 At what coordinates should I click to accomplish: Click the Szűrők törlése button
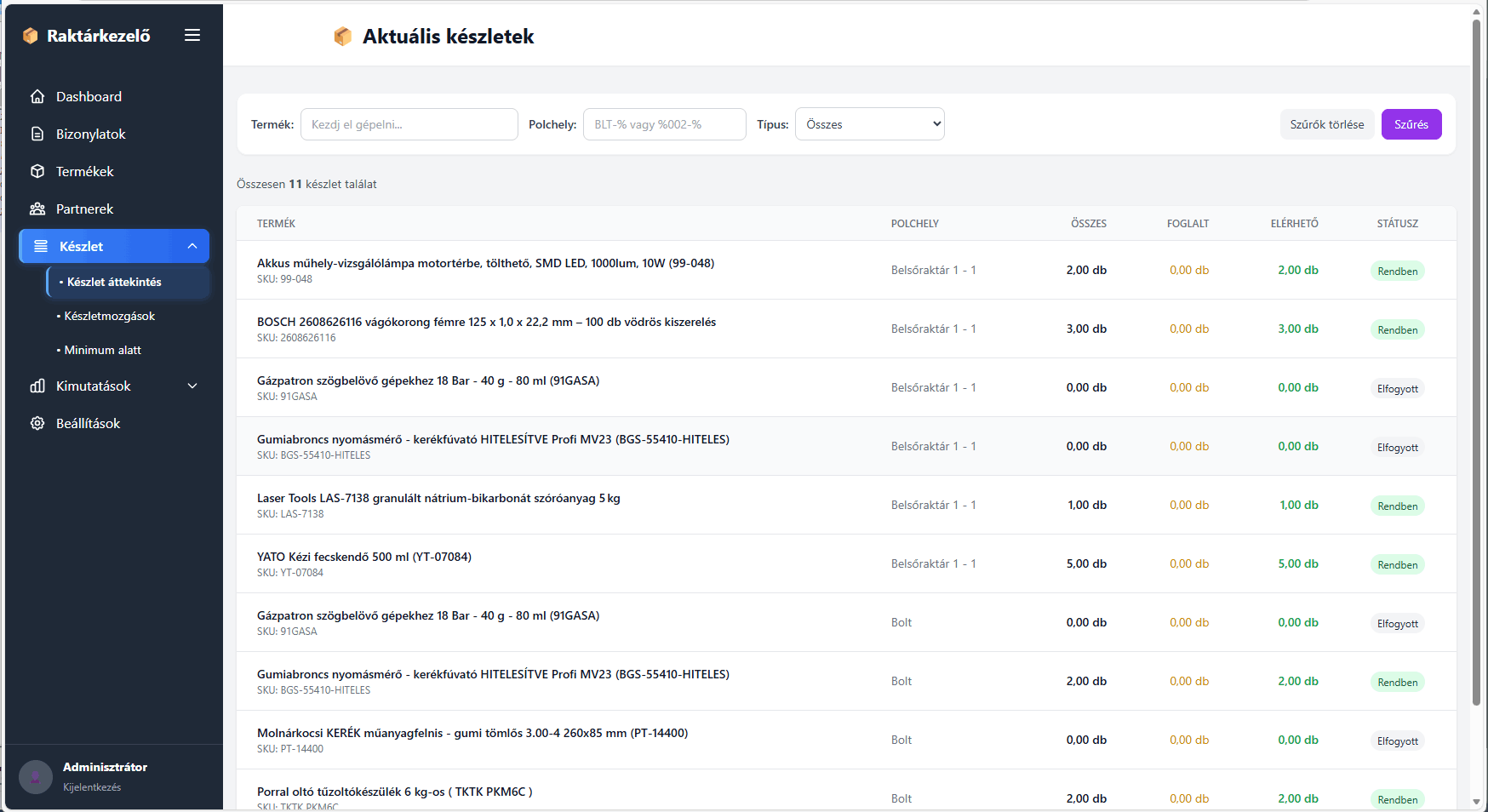pos(1326,124)
